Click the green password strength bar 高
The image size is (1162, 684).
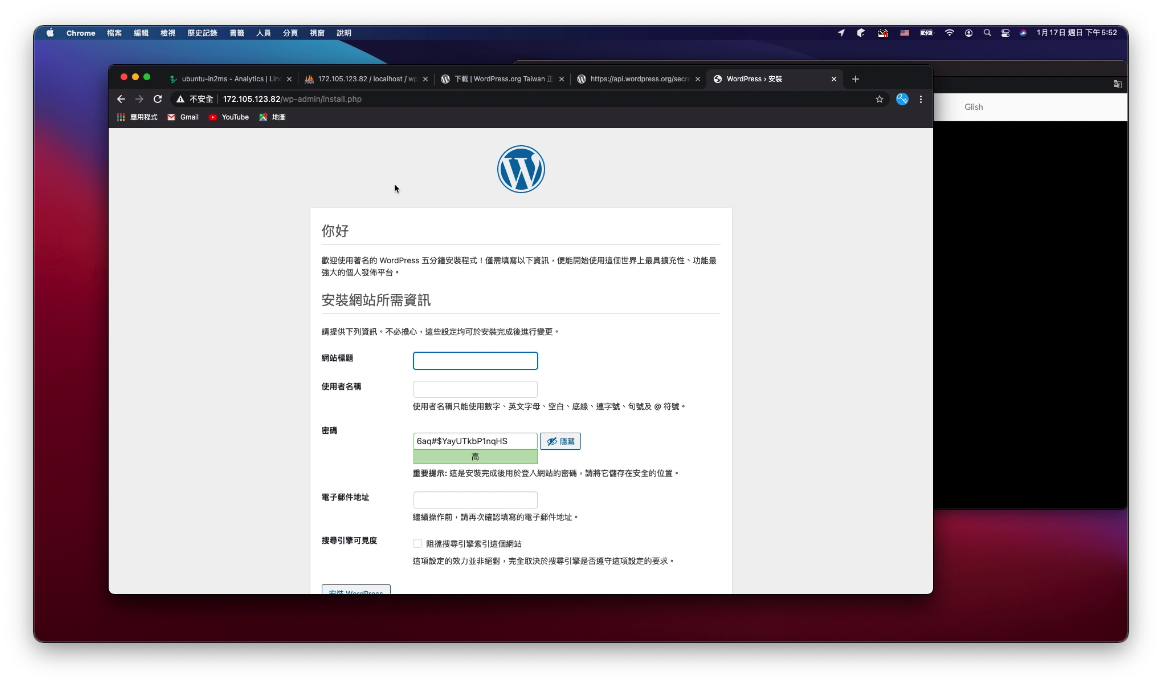pos(475,456)
